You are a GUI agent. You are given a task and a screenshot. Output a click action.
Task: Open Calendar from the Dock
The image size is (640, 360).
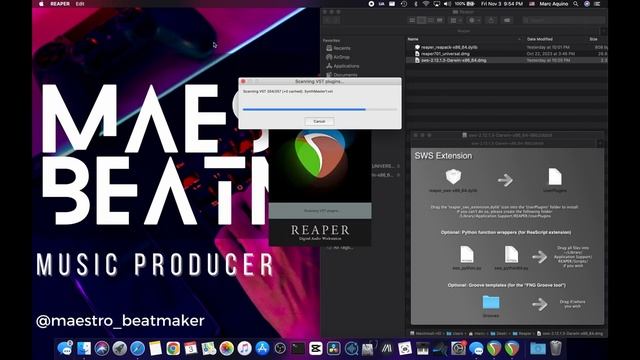191,348
